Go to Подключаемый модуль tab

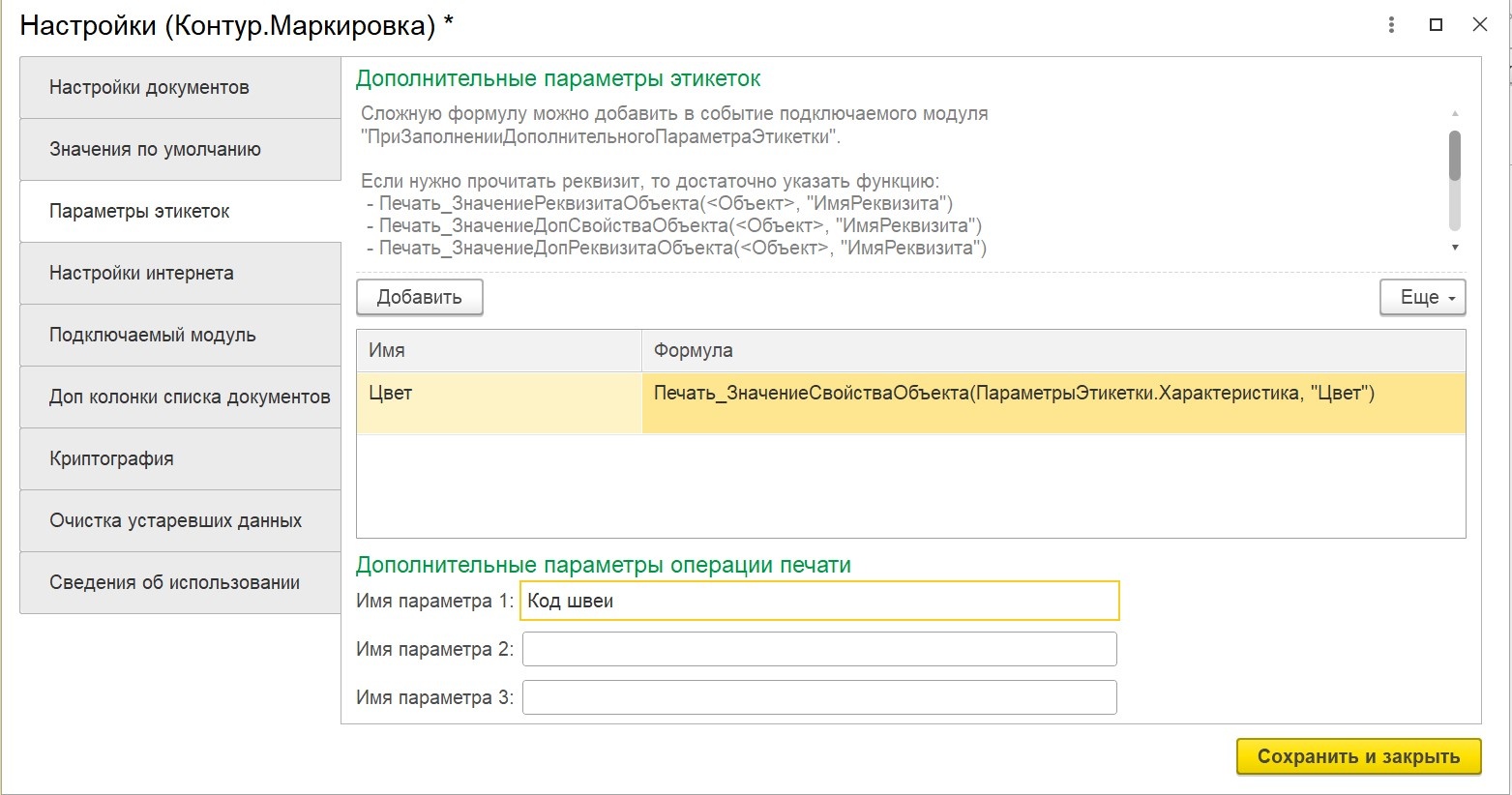(181, 336)
